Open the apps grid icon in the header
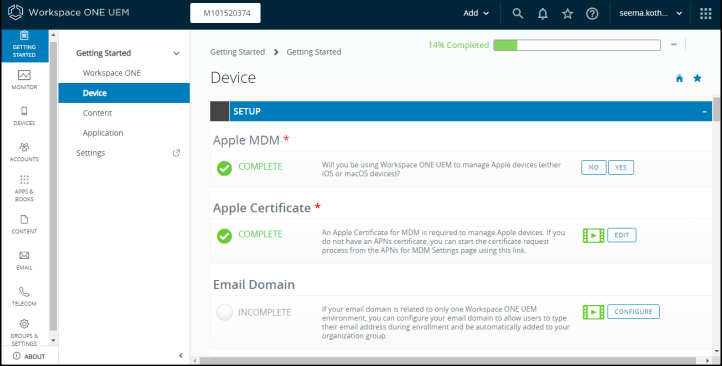Viewport: 722px width, 366px height. pos(705,13)
